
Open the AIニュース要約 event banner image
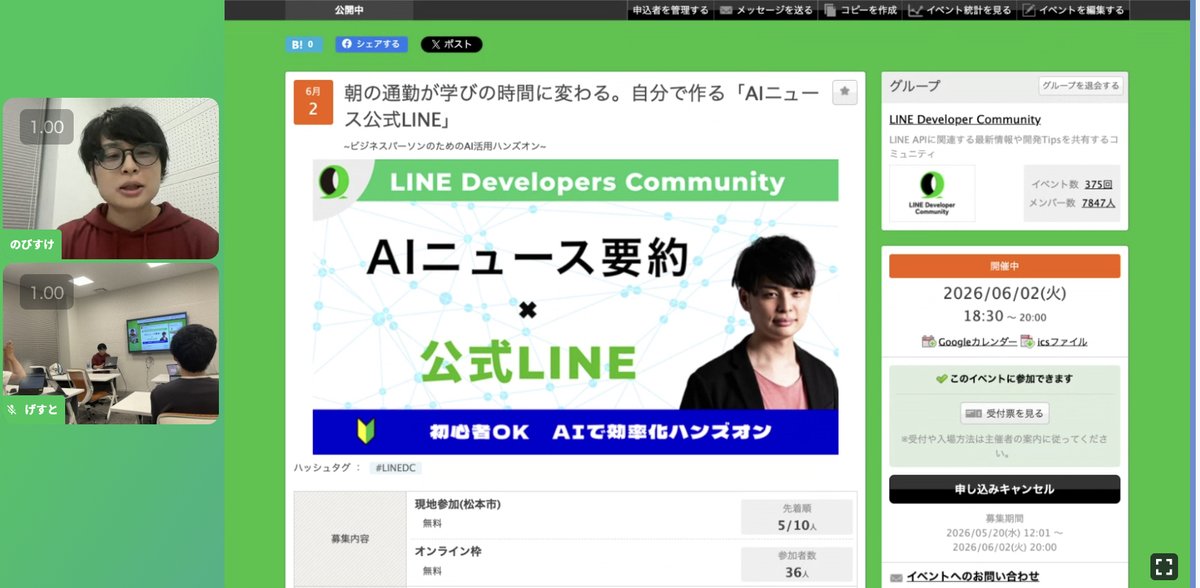pyautogui.click(x=576, y=307)
